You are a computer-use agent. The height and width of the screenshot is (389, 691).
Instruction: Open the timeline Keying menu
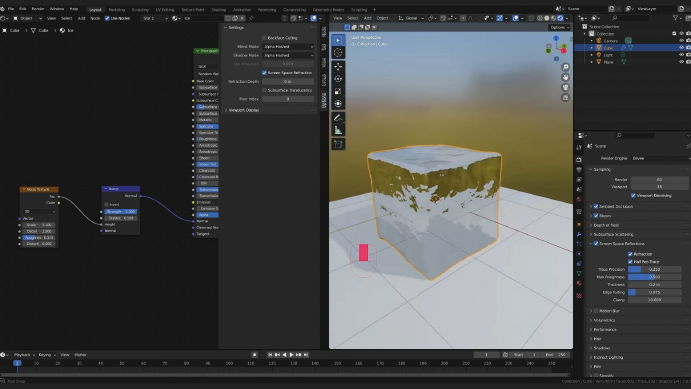click(46, 355)
